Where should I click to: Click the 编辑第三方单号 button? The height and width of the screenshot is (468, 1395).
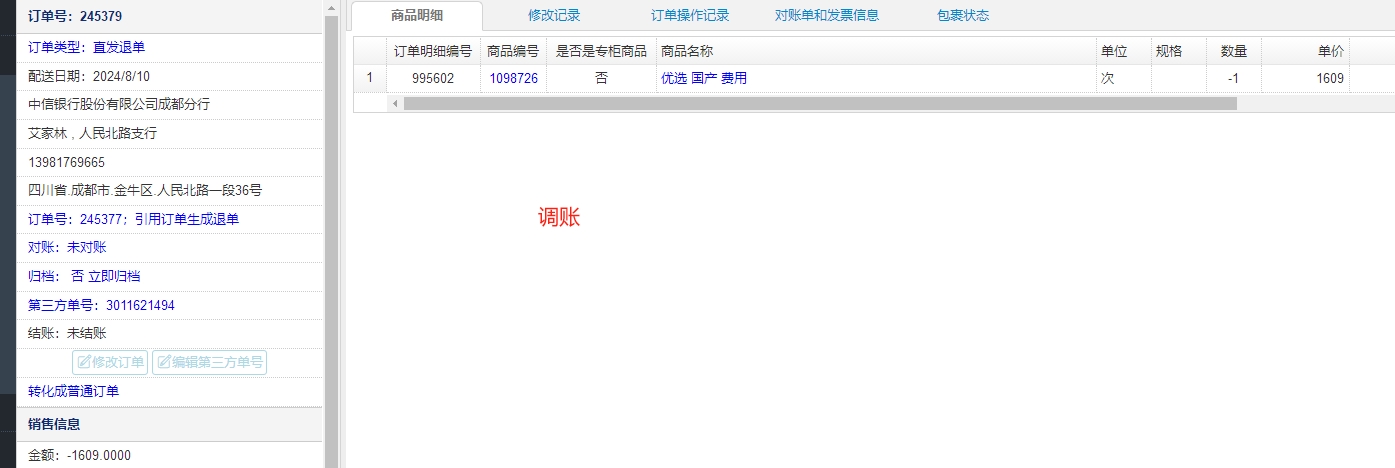click(x=209, y=362)
